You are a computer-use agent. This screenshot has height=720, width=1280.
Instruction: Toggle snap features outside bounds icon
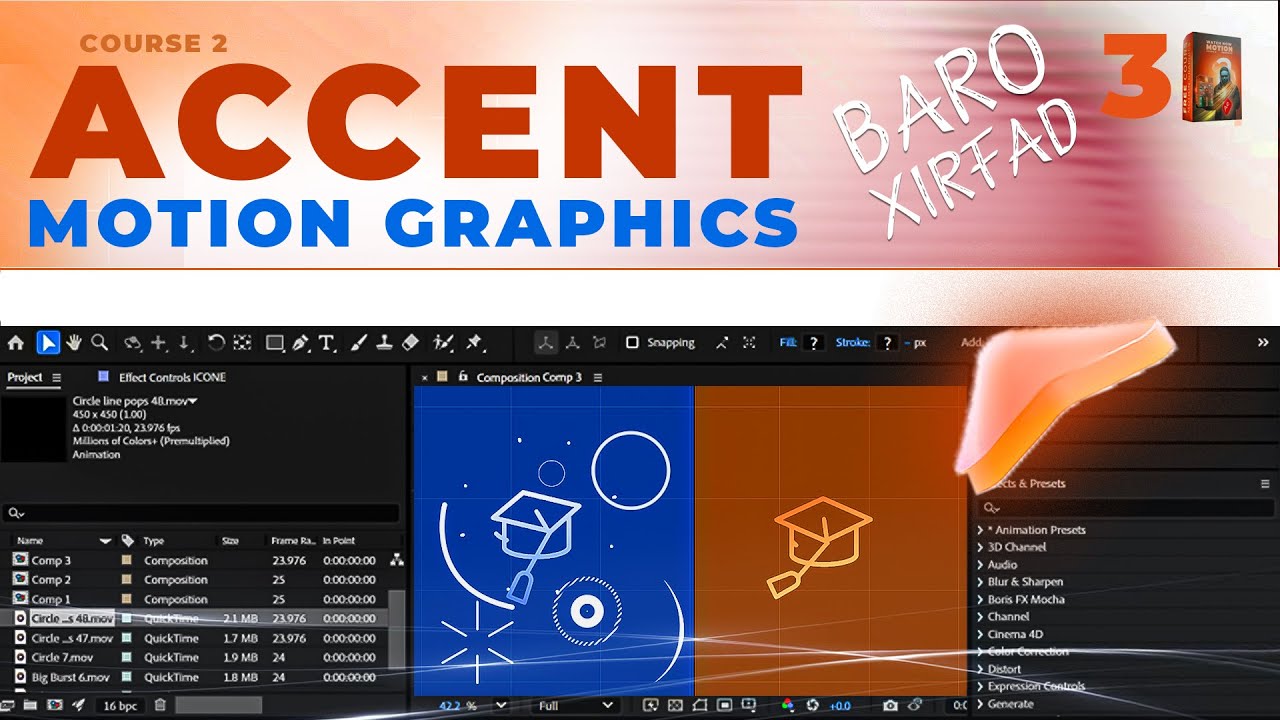click(749, 343)
